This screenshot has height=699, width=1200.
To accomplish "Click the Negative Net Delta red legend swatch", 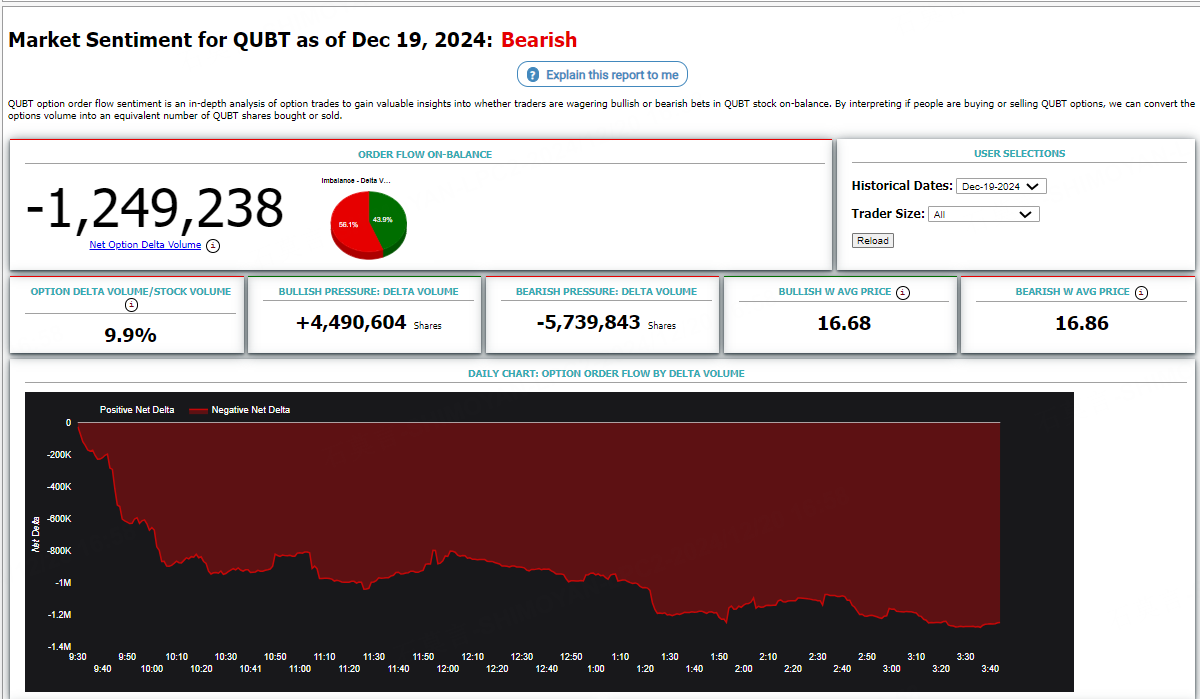I will coord(198,410).
